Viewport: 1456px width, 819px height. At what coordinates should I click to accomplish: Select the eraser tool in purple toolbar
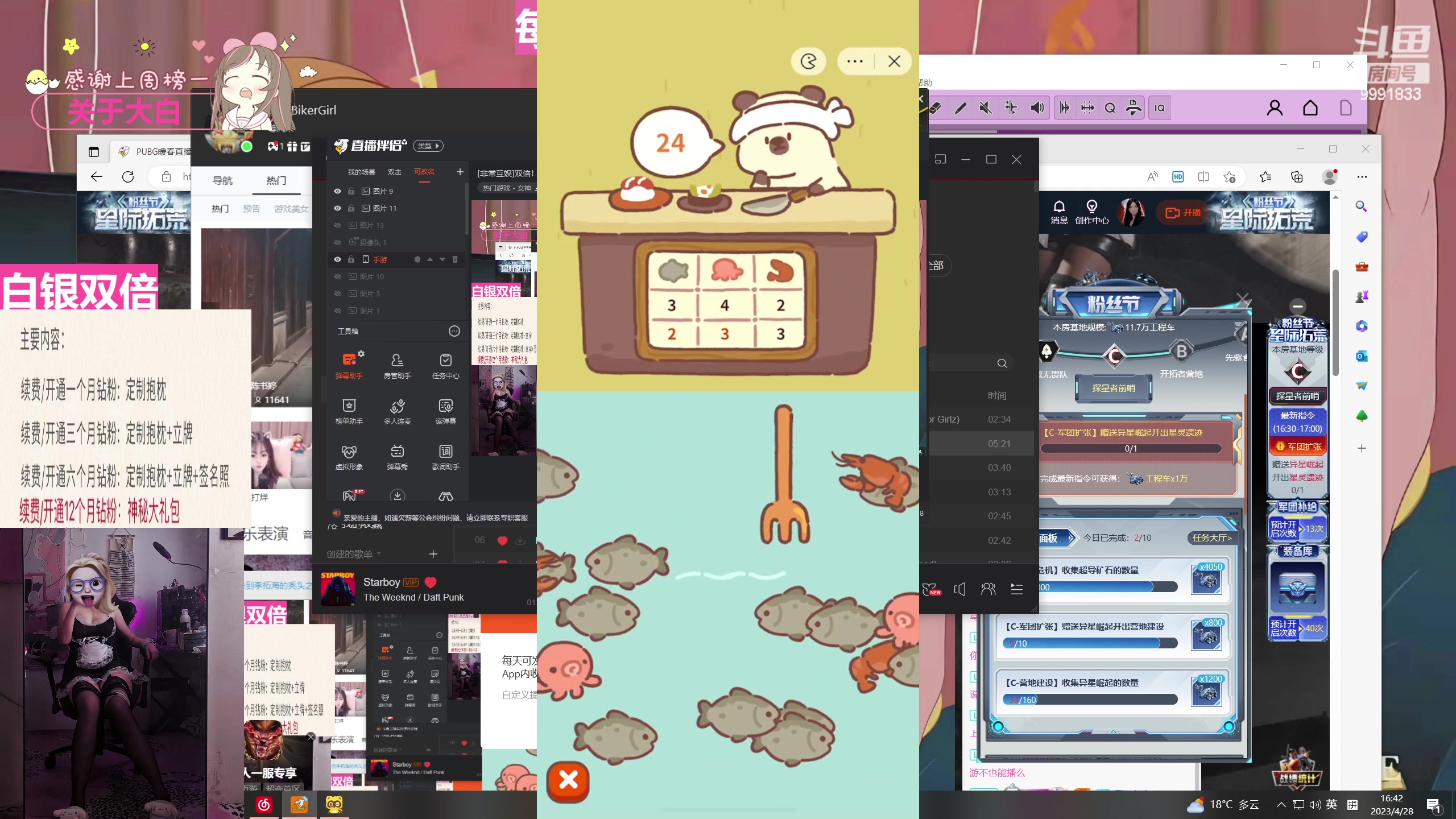[x=936, y=108]
